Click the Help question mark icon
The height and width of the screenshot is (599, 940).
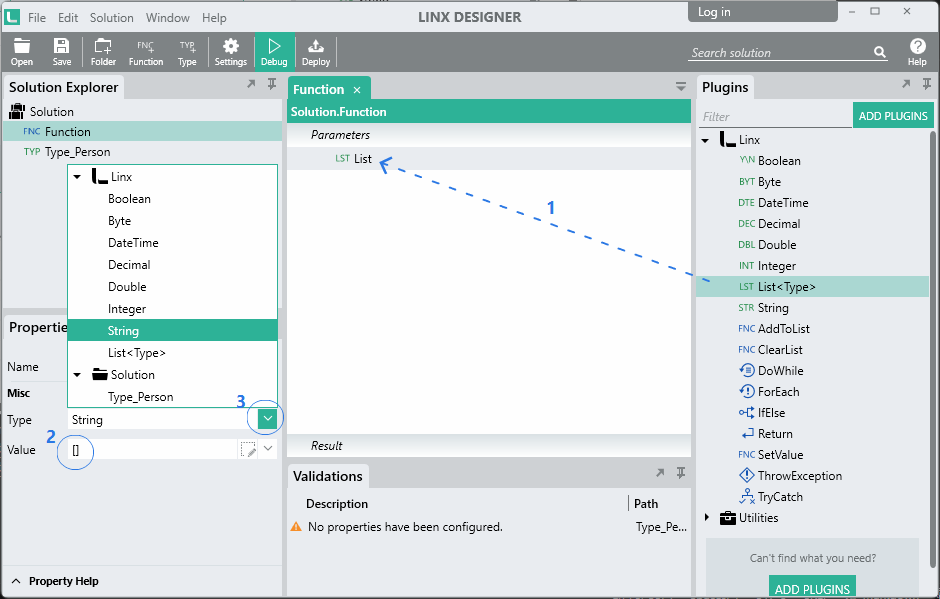tap(917, 46)
